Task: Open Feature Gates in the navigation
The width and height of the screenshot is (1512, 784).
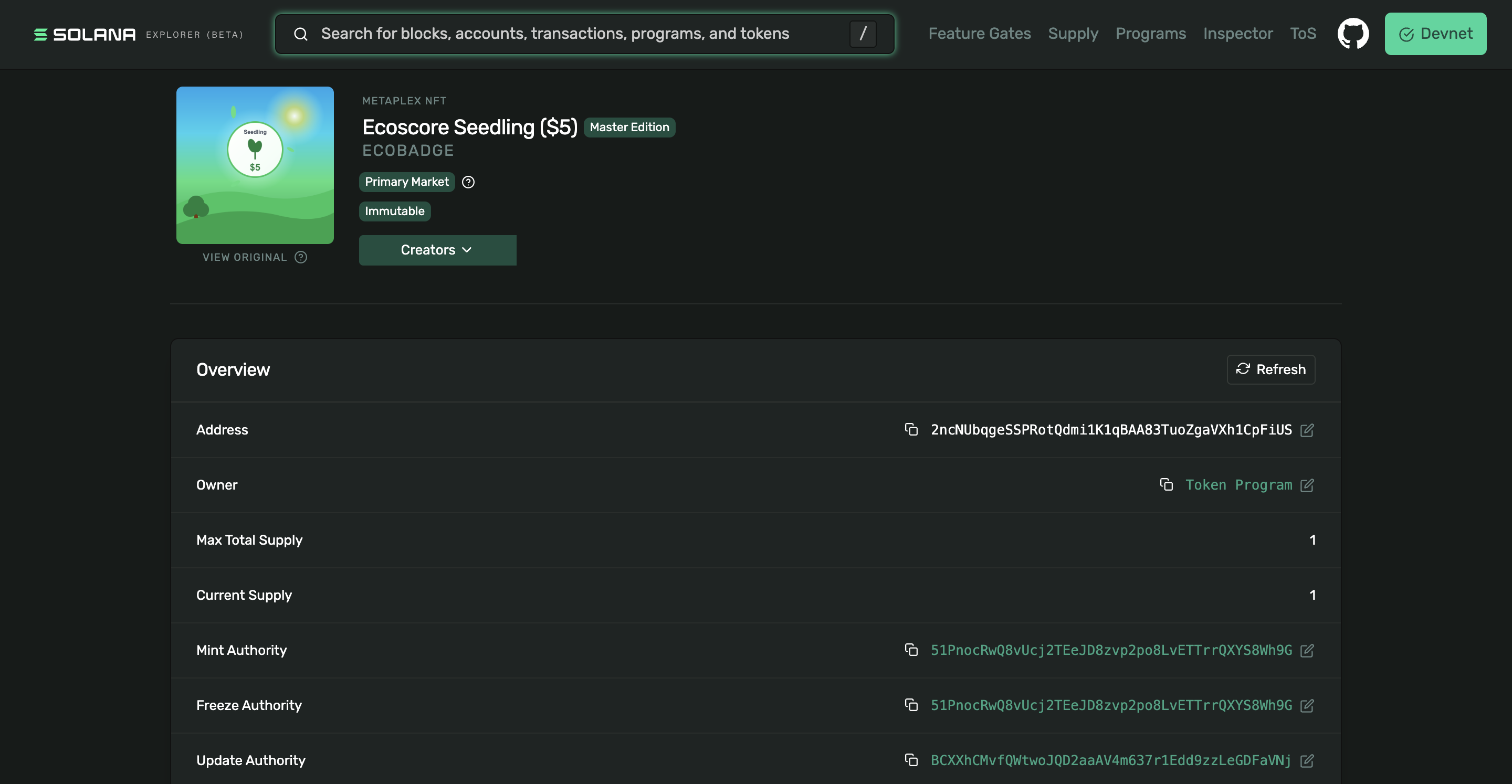Action: pyautogui.click(x=979, y=34)
